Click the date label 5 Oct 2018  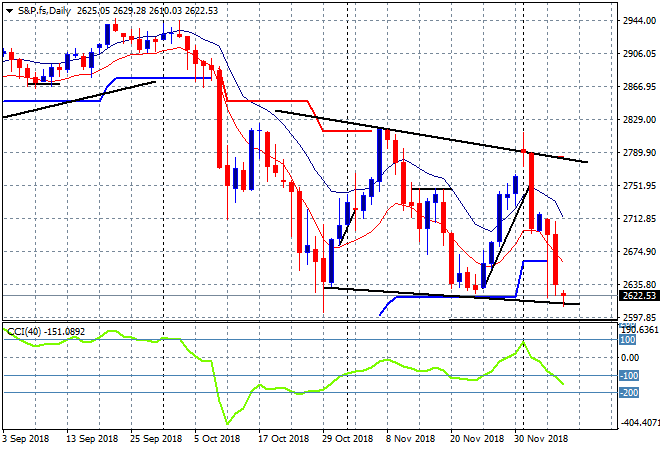(x=217, y=439)
